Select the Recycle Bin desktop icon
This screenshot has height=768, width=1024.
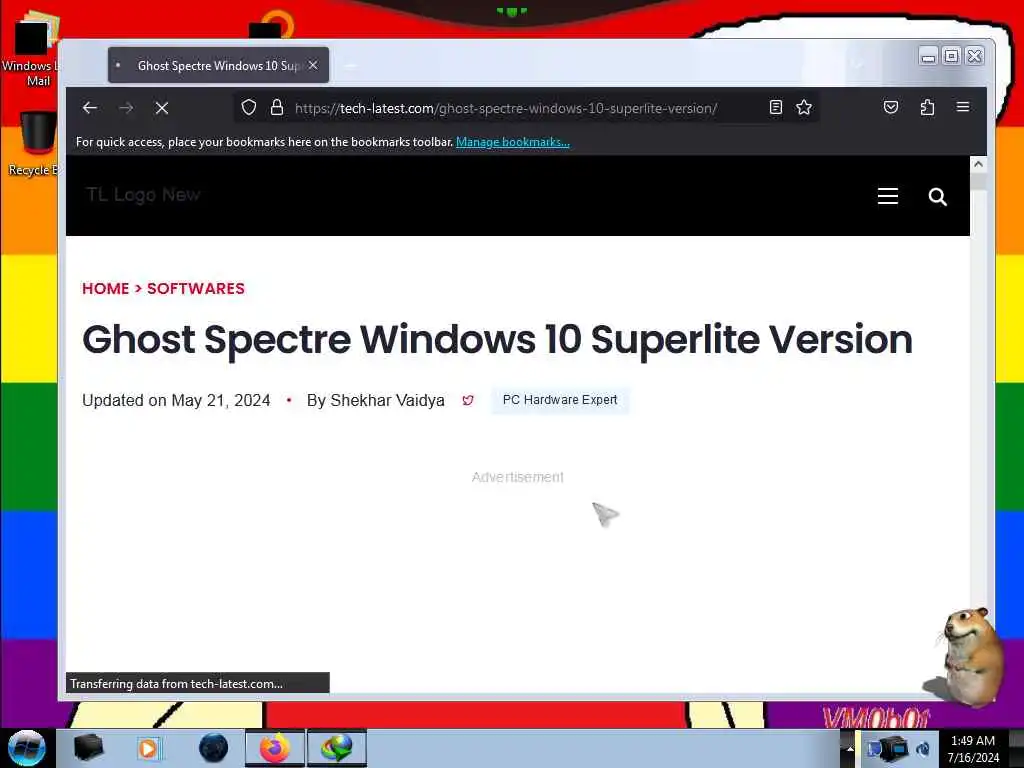33,144
